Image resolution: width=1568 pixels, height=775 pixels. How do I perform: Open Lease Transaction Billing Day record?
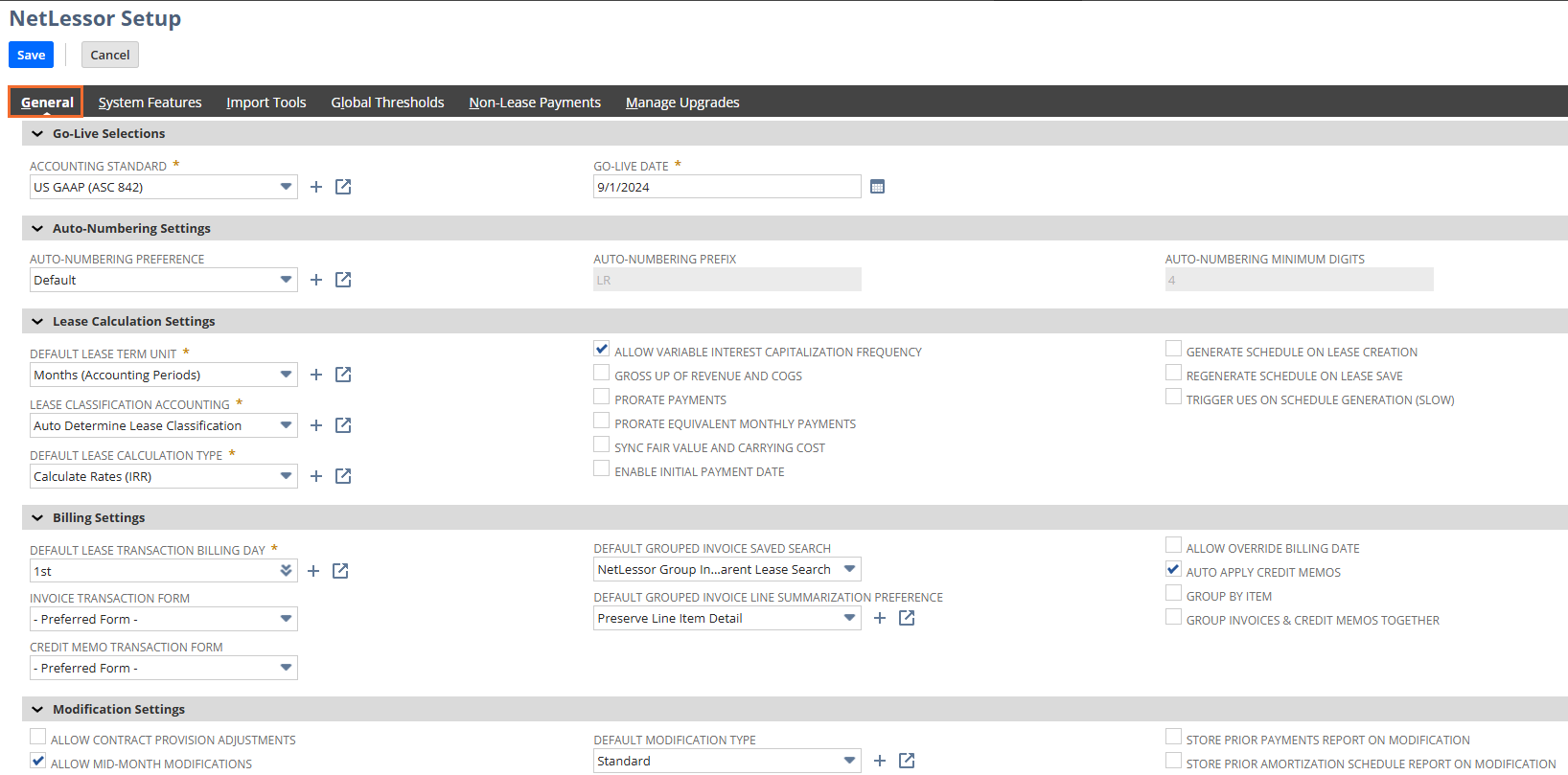point(340,571)
